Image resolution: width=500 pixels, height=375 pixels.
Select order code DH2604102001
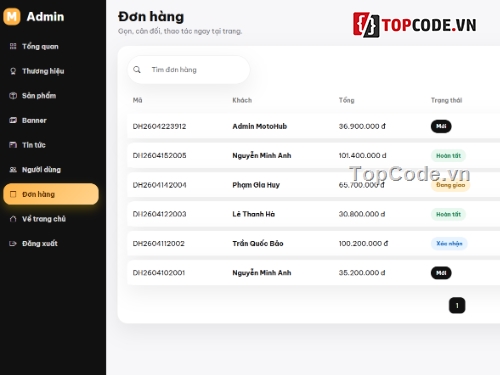pyautogui.click(x=159, y=273)
